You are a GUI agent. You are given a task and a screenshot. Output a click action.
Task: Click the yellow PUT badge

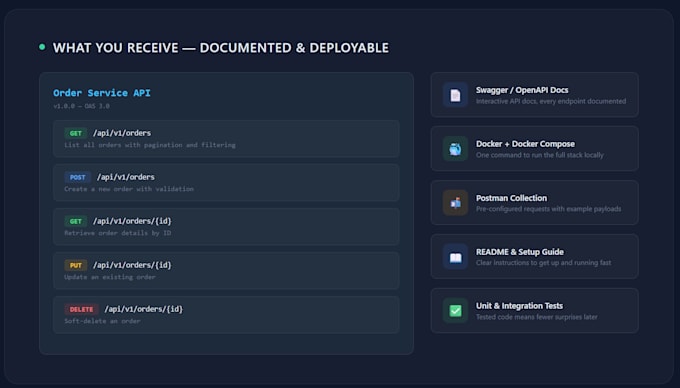point(75,265)
